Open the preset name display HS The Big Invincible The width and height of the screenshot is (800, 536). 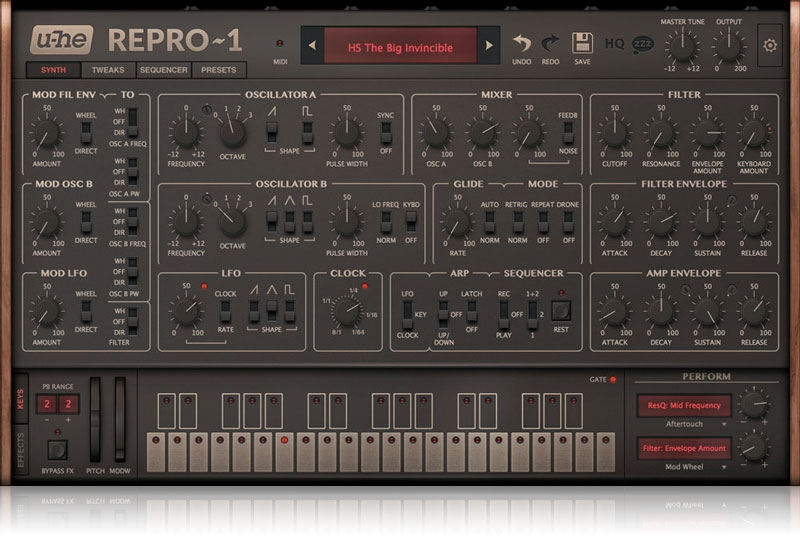pos(400,46)
